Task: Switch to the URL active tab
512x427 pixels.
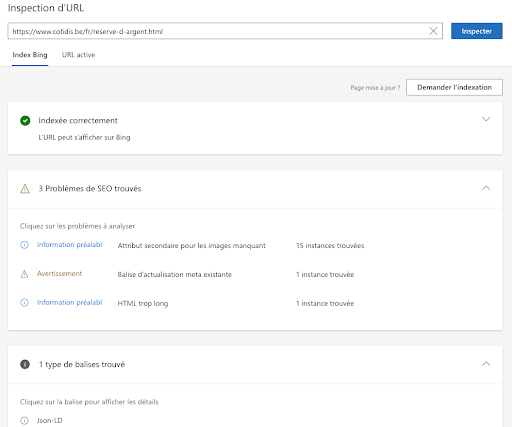Action: [x=78, y=55]
